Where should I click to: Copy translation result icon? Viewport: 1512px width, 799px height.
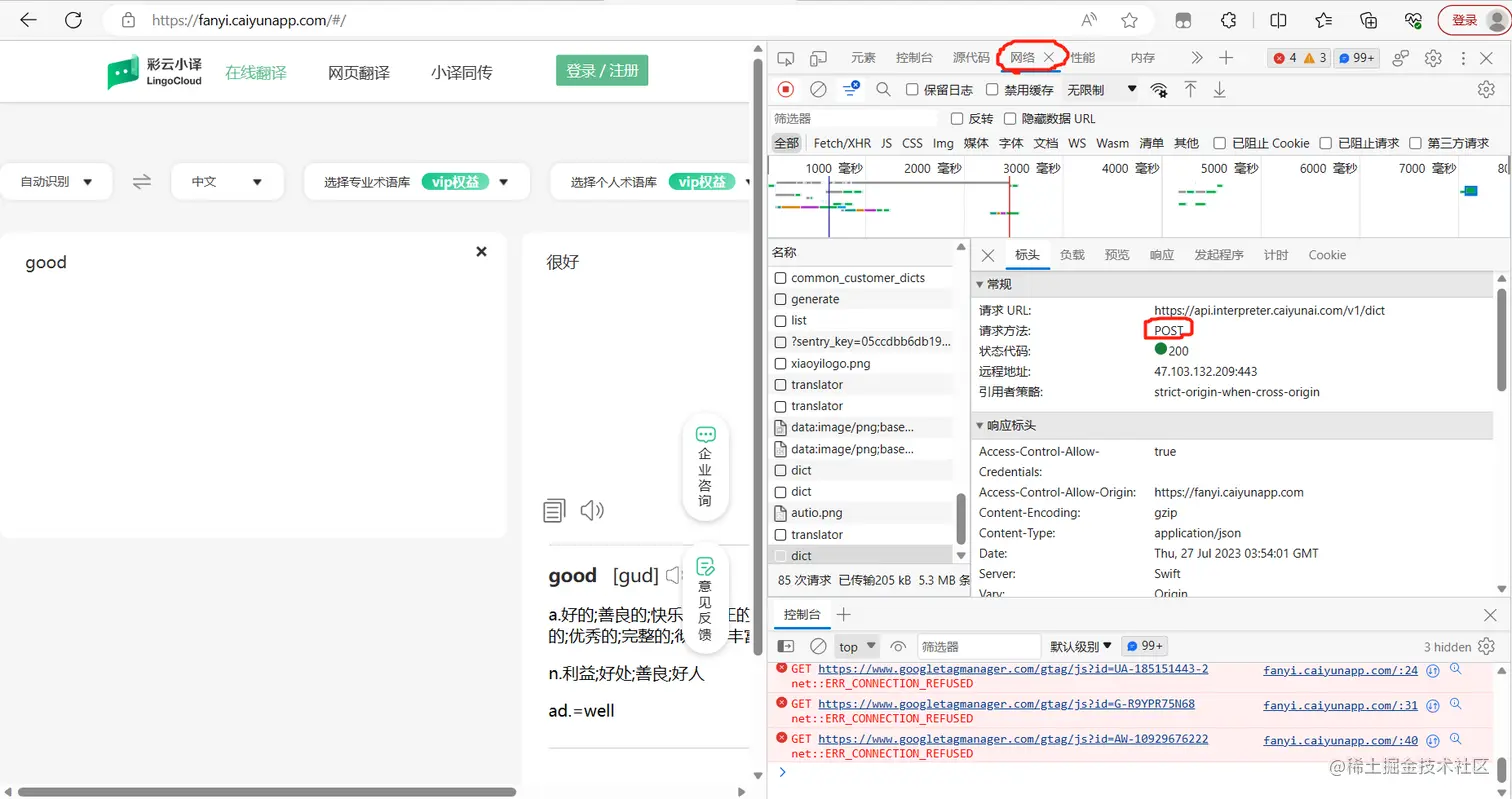coord(554,511)
